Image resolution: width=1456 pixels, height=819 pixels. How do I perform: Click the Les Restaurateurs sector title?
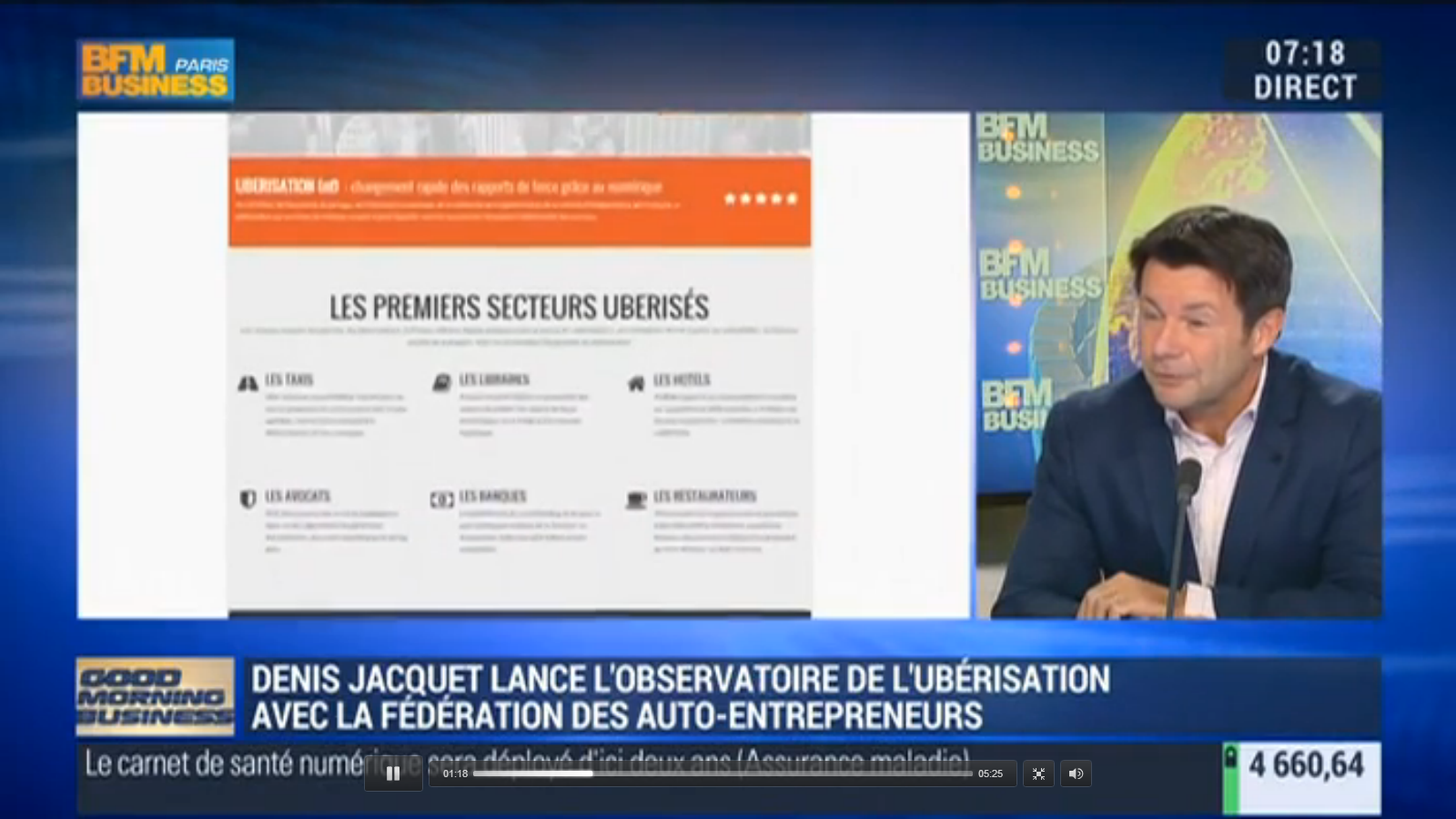tap(704, 496)
